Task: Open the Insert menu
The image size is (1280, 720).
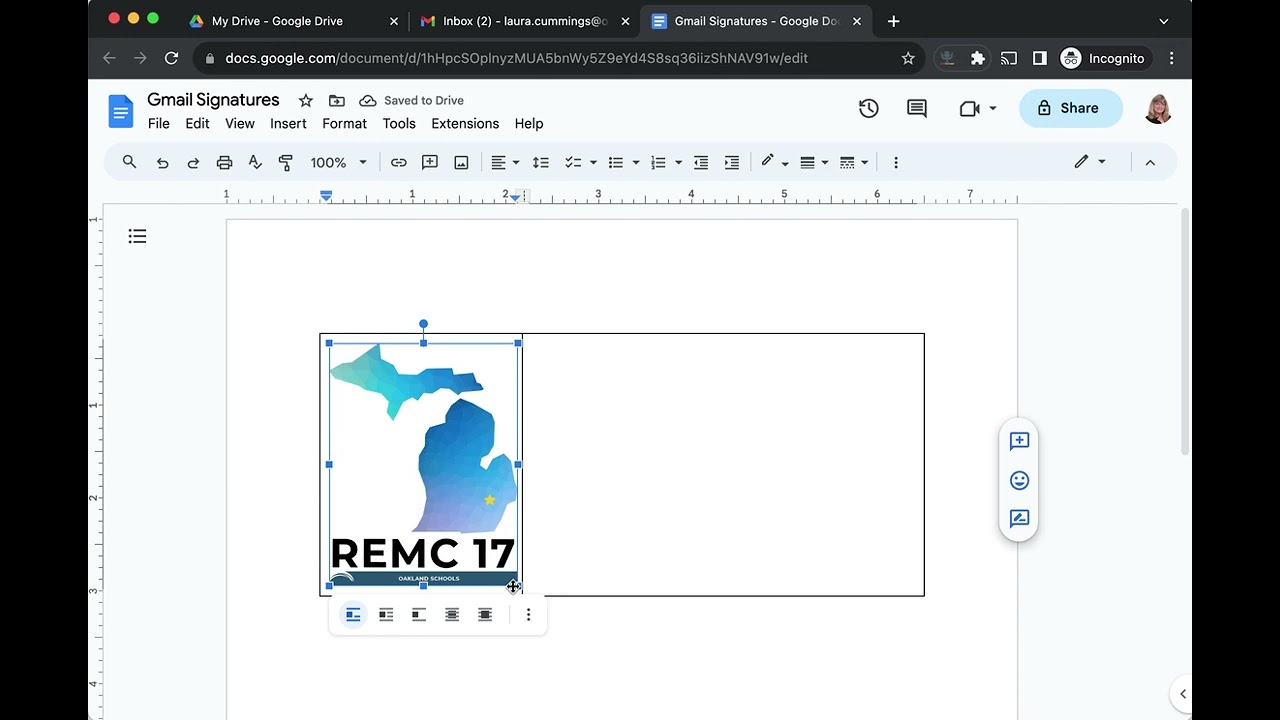Action: pos(288,123)
